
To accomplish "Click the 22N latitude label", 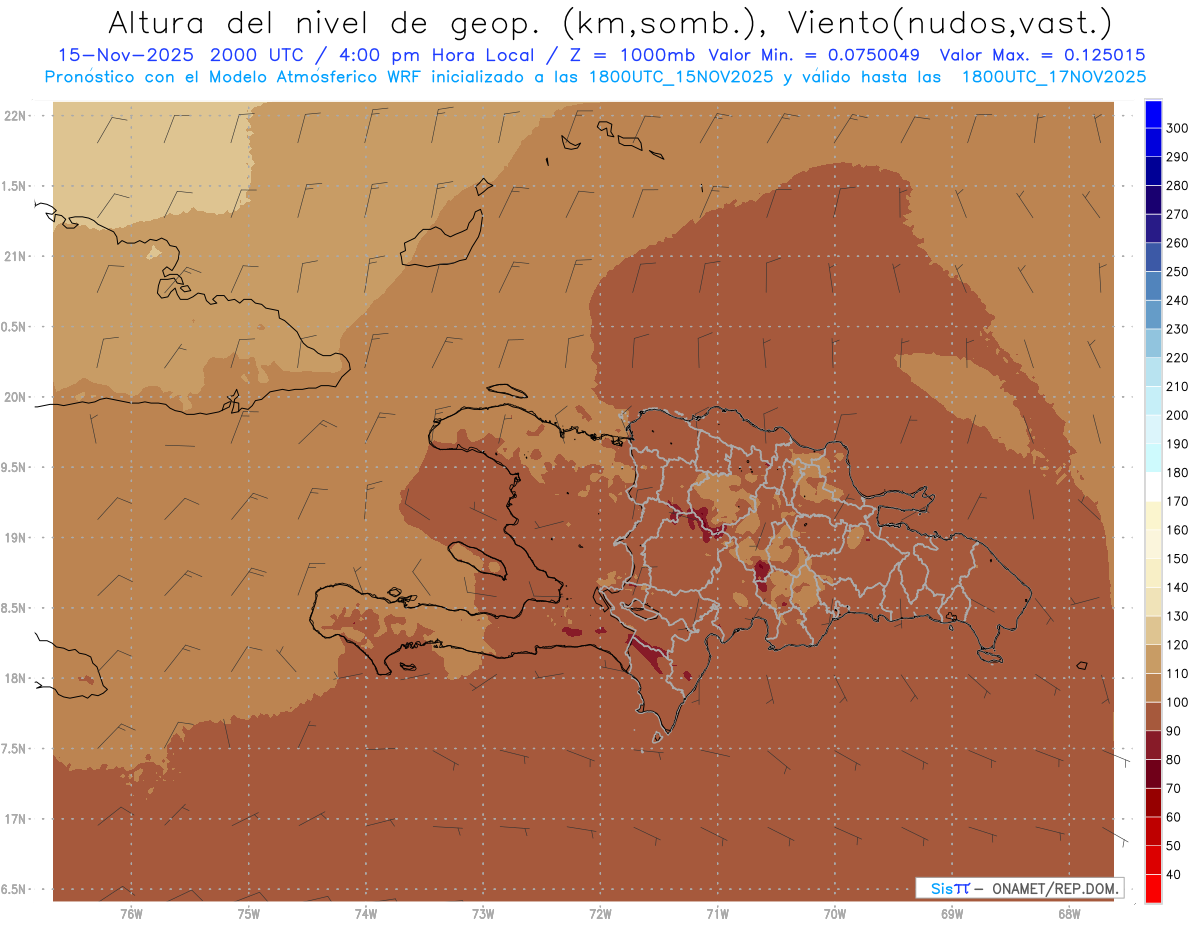I will point(17,115).
